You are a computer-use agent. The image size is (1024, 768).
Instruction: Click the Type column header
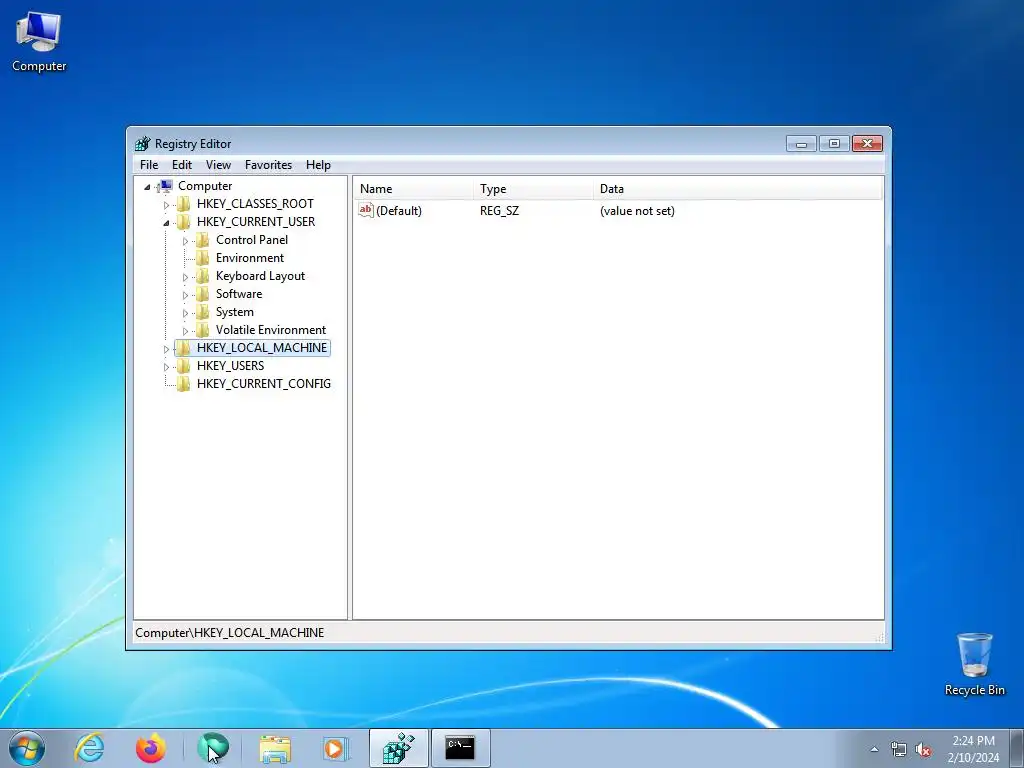[533, 189]
